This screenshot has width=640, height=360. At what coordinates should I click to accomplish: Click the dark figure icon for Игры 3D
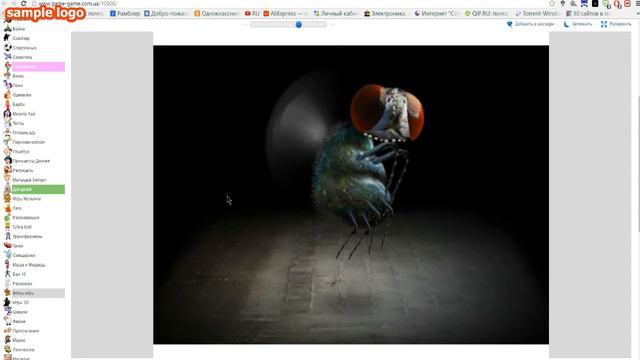8,302
